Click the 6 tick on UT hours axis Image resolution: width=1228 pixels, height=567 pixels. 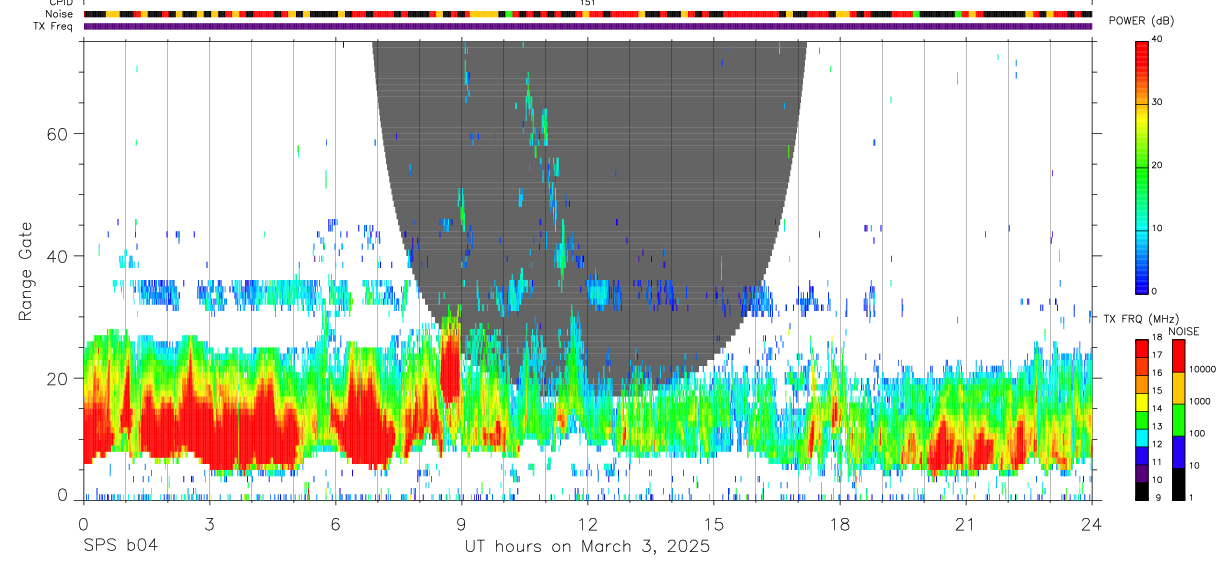[335, 524]
